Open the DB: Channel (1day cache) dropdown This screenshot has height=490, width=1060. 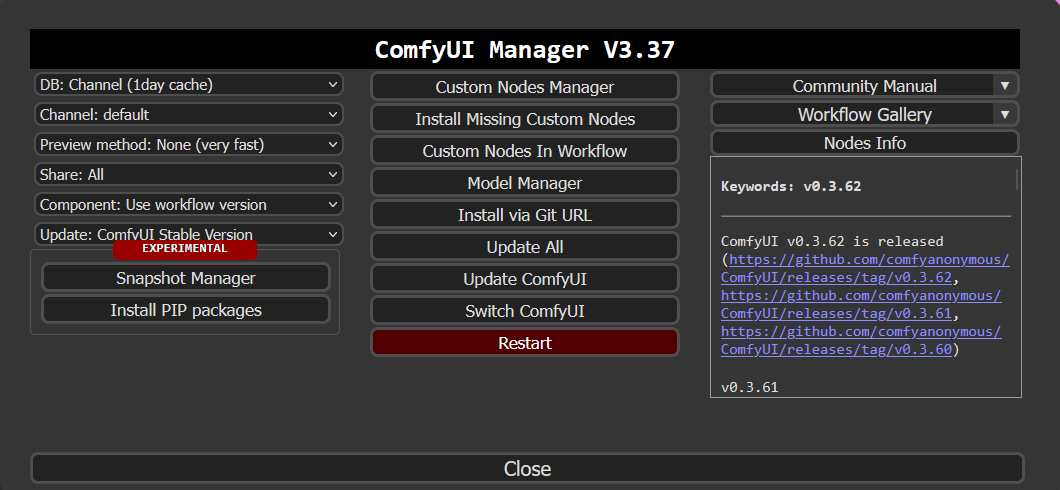tap(188, 84)
